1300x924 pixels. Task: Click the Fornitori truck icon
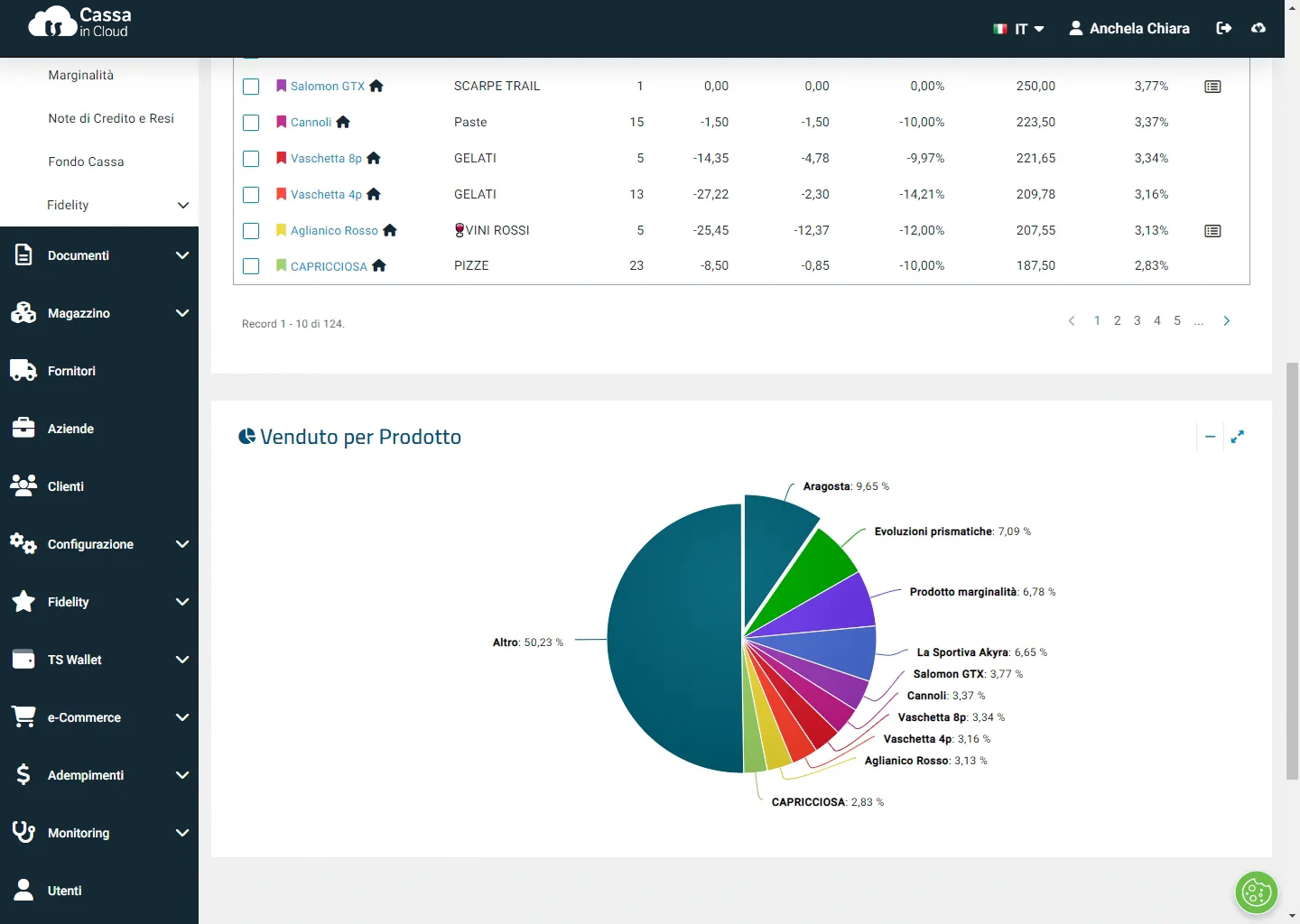tap(23, 371)
